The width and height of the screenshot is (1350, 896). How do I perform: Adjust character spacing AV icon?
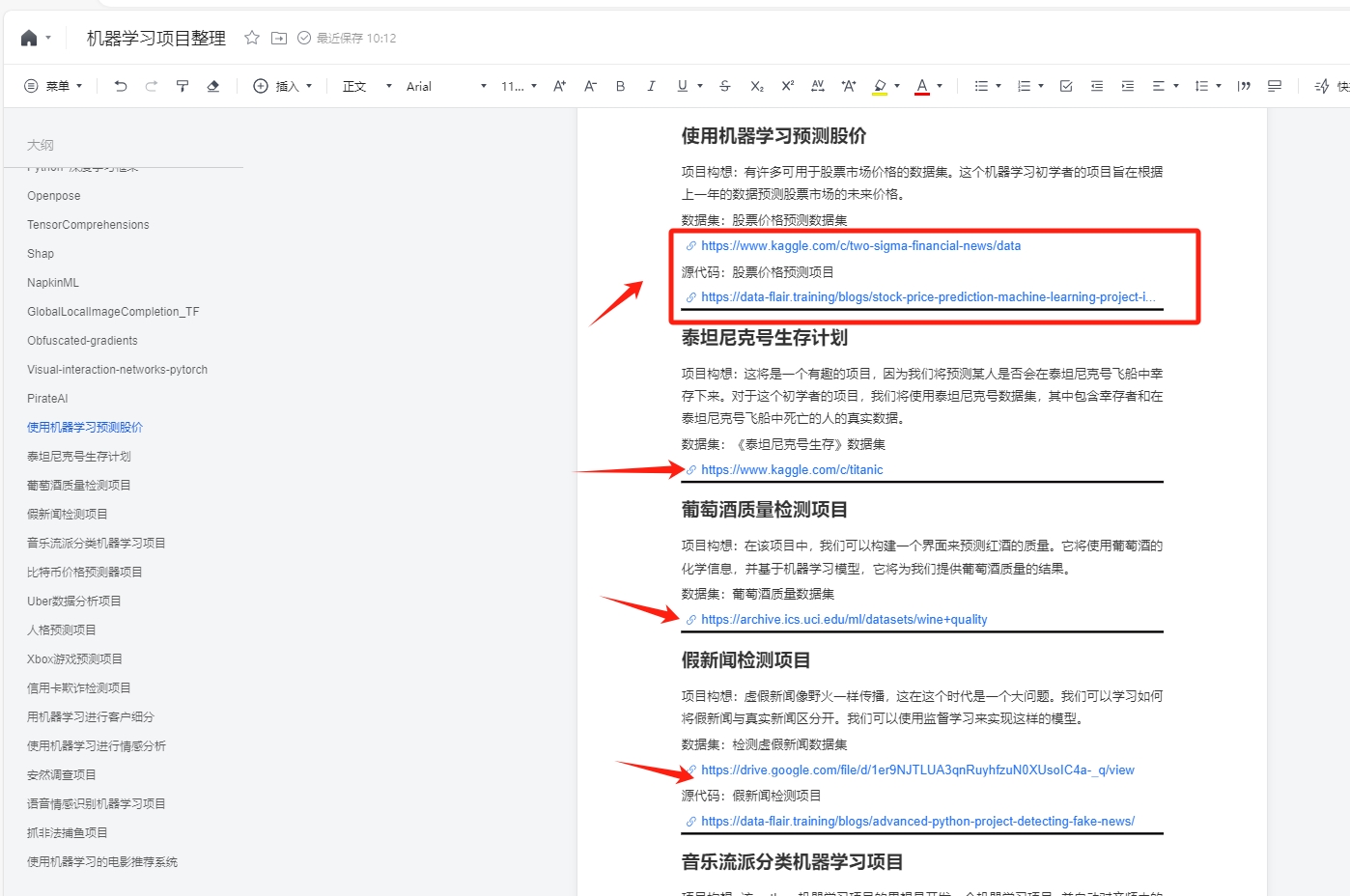(x=818, y=86)
